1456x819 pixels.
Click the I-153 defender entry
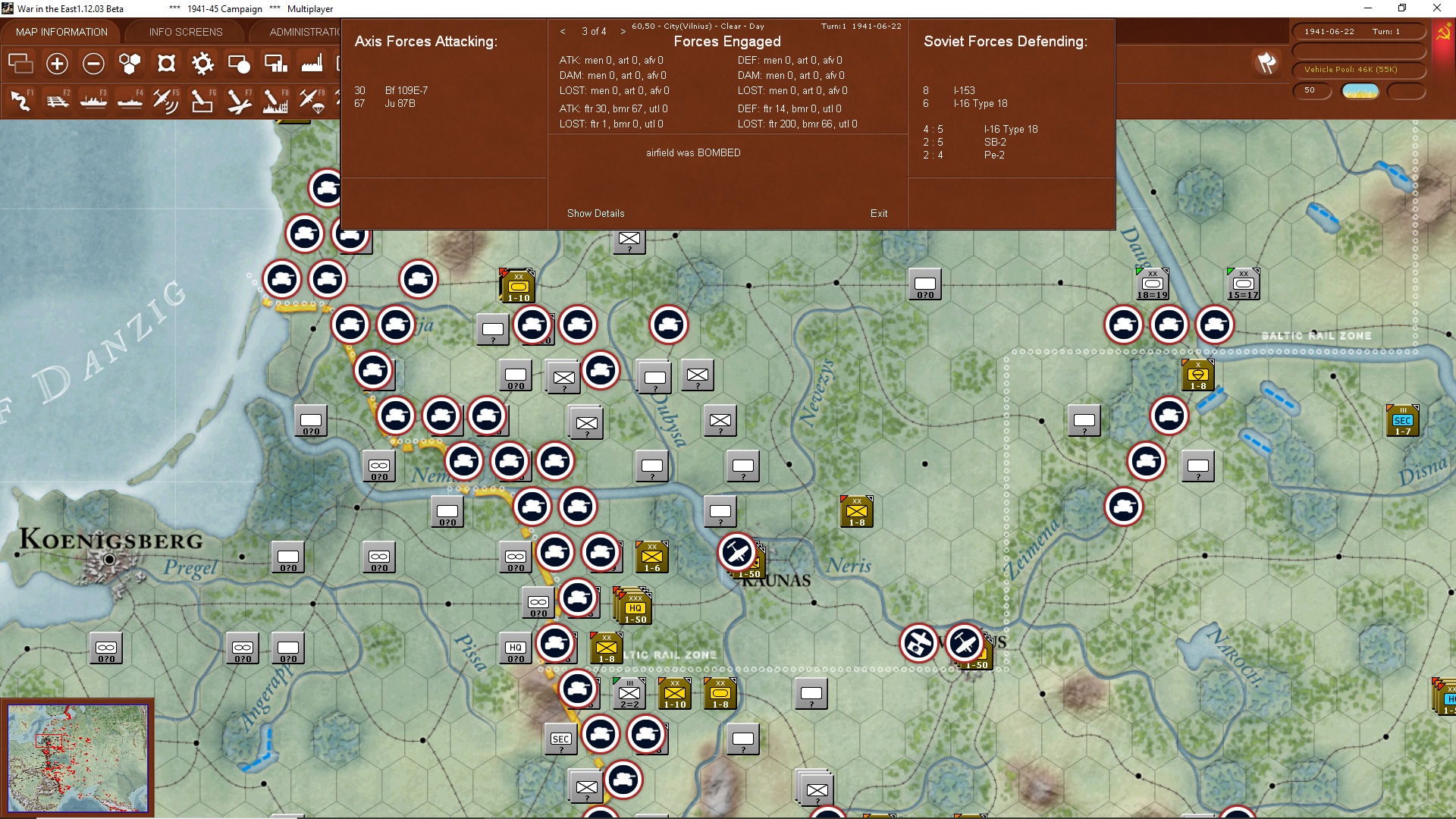coord(949,90)
